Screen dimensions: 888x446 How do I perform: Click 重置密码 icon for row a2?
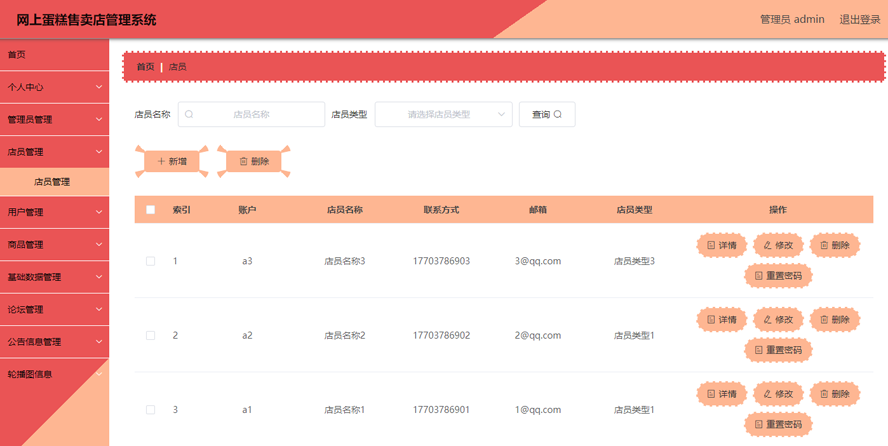[759, 350]
